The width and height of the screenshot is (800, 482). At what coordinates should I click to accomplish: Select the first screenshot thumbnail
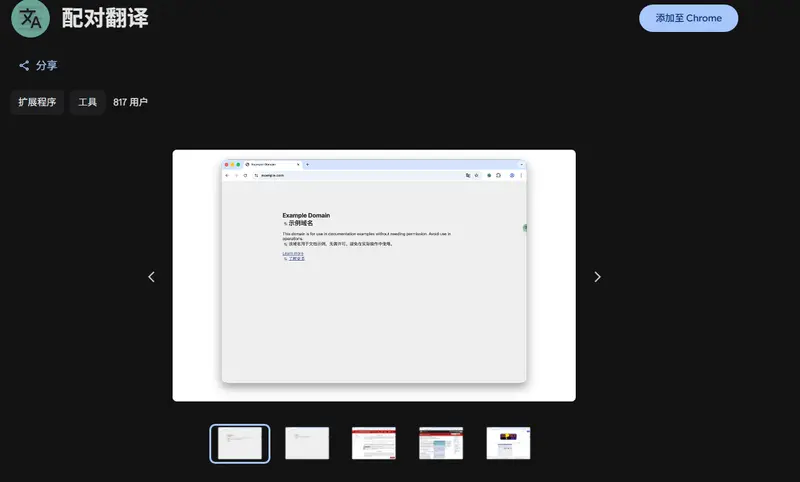coord(240,443)
